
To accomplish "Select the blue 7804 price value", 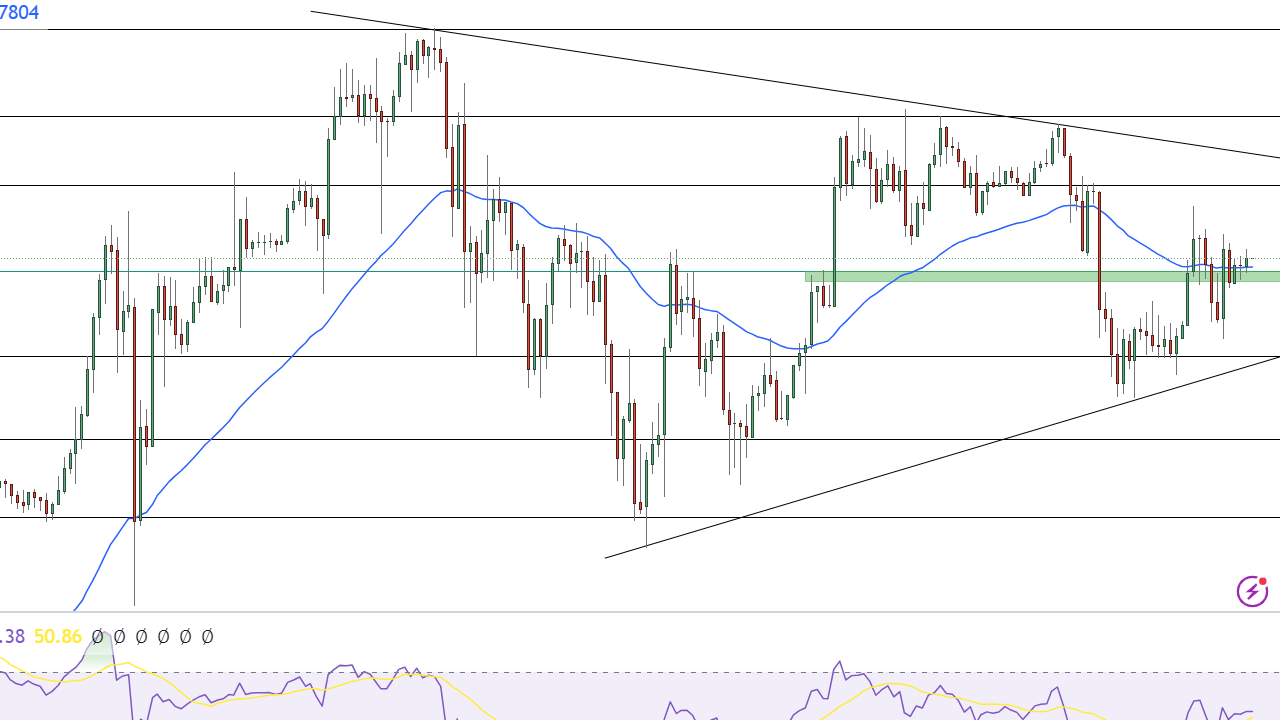I will click(19, 12).
